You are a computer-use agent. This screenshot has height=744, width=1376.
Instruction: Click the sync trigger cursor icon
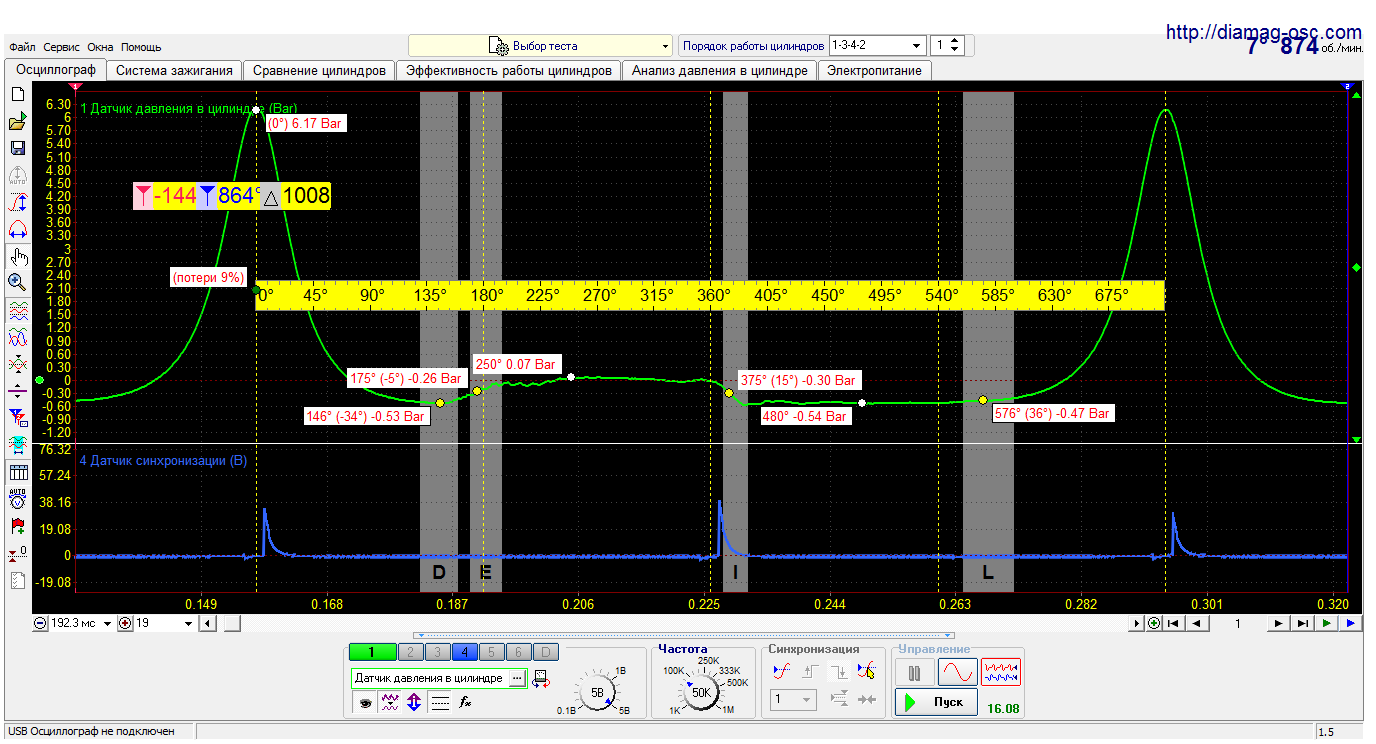coord(867,671)
